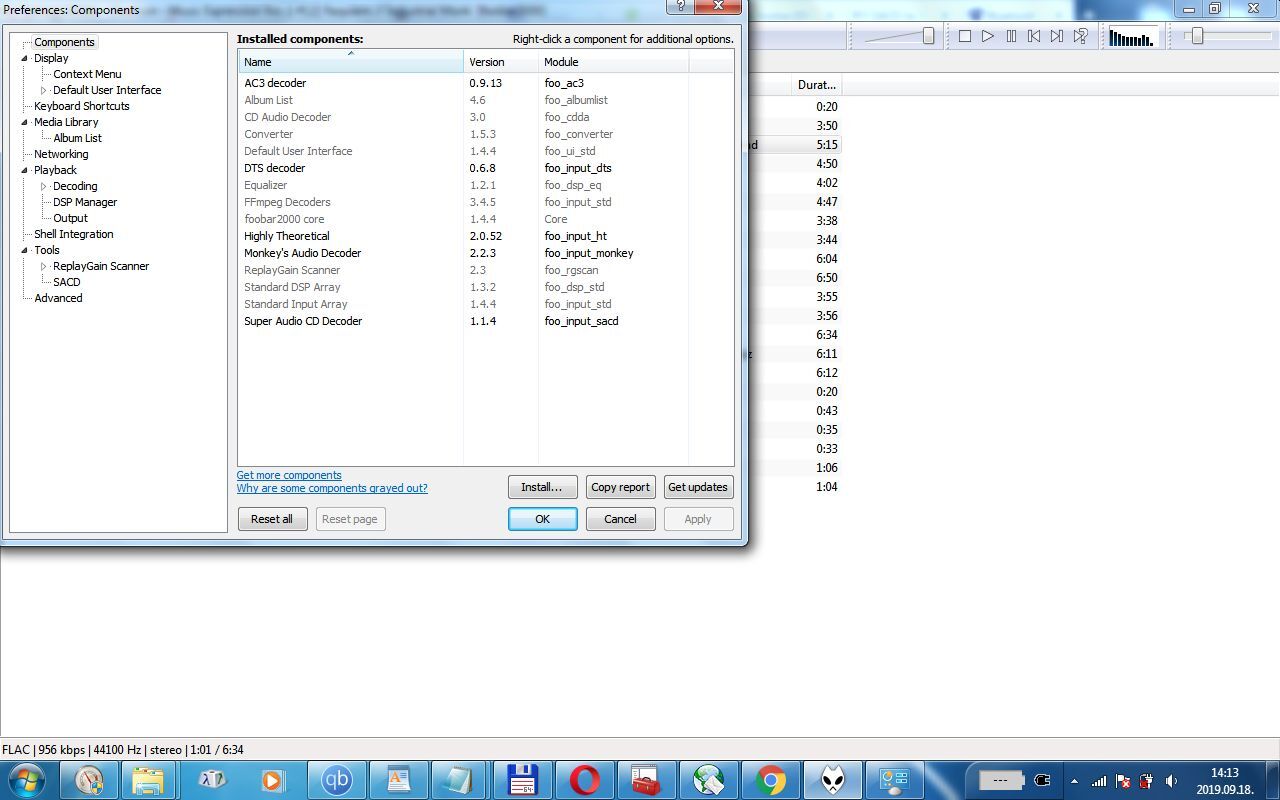Viewport: 1280px width, 800px height.
Task: Open the control panel taskbar icon
Action: tap(893, 780)
